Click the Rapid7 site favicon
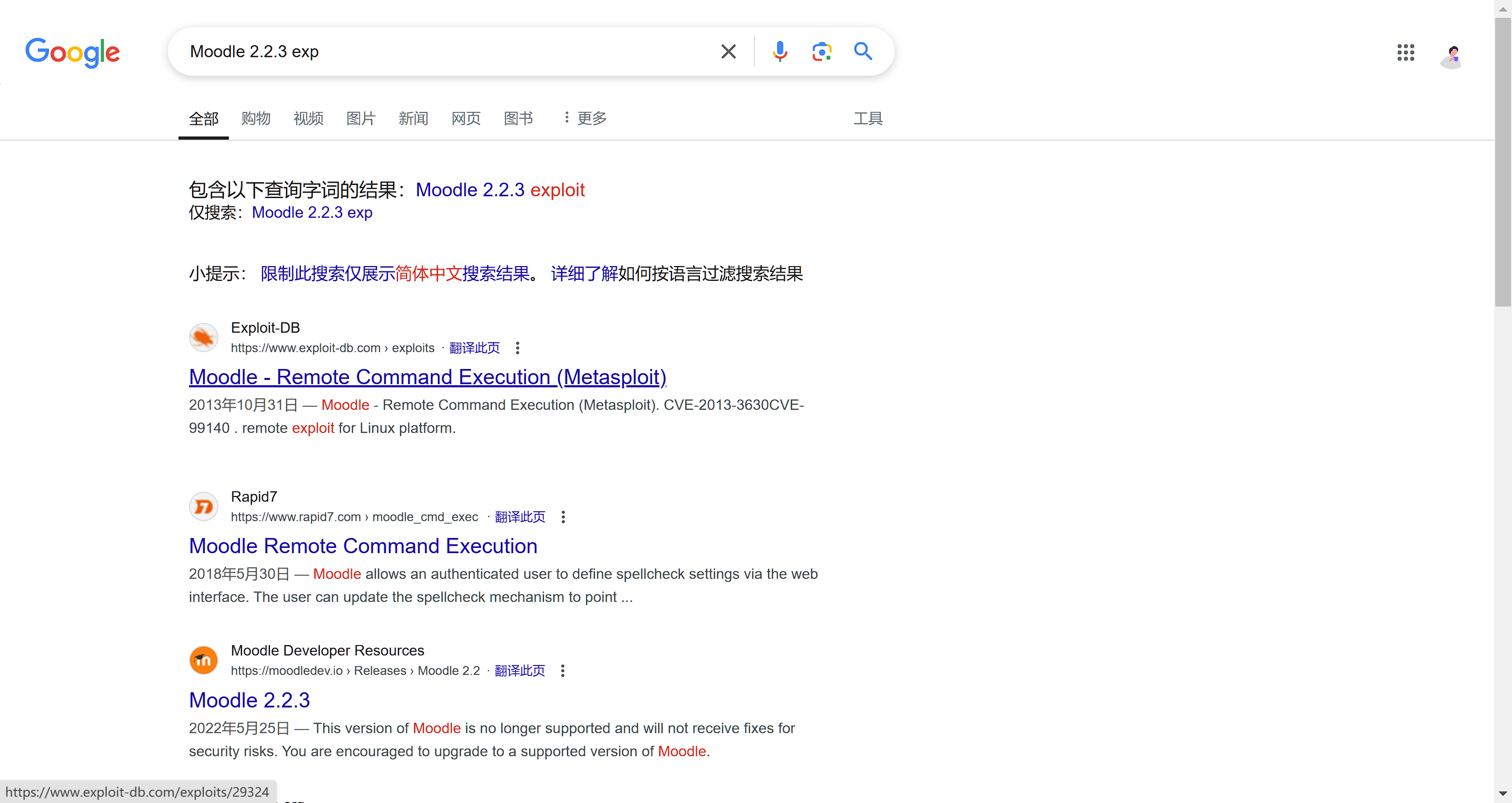Screen dimensions: 1512x803 click(x=204, y=506)
